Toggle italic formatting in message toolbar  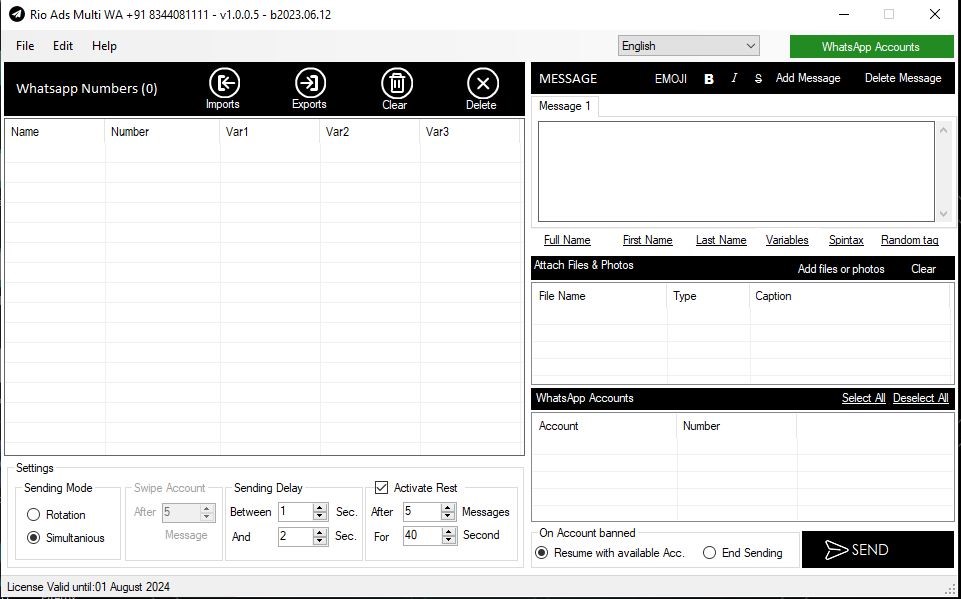click(x=734, y=78)
